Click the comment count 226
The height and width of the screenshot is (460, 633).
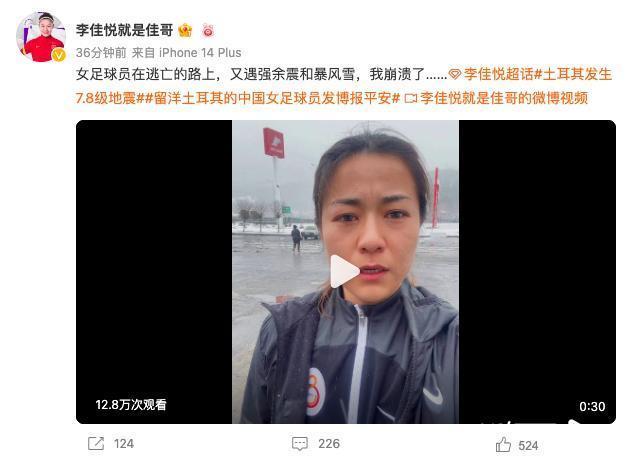(x=329, y=444)
